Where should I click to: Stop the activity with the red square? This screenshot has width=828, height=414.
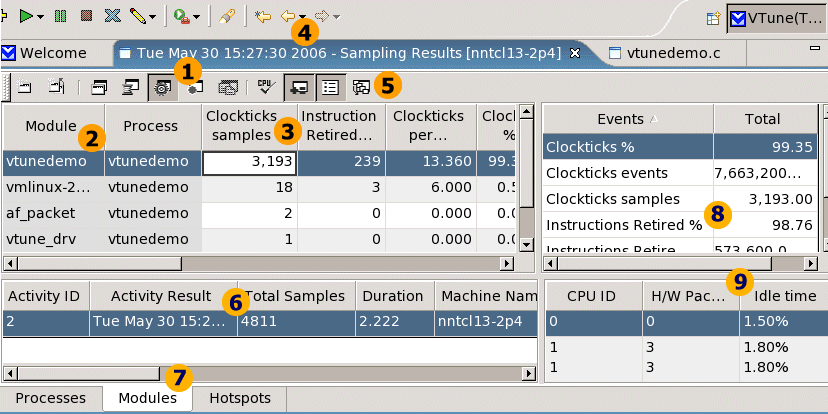[x=87, y=17]
